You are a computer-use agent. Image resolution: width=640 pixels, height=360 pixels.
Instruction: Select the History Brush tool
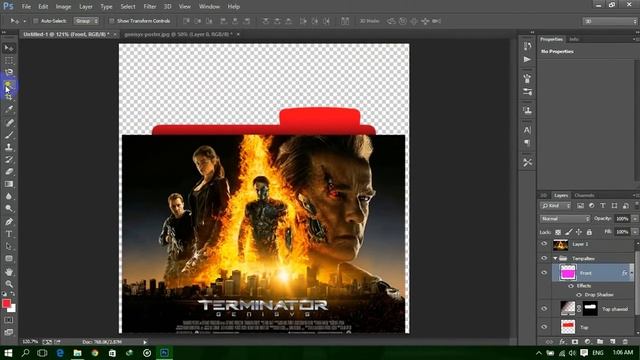9,160
